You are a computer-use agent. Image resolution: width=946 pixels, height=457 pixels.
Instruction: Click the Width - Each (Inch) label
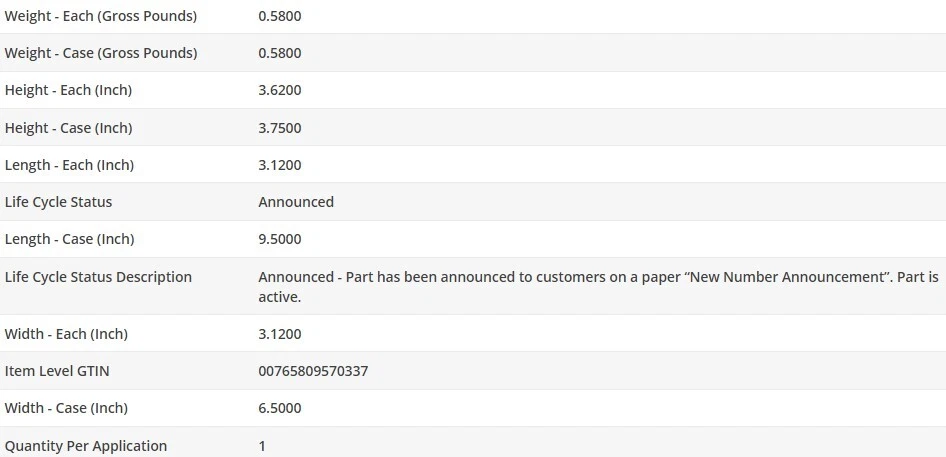tap(66, 334)
